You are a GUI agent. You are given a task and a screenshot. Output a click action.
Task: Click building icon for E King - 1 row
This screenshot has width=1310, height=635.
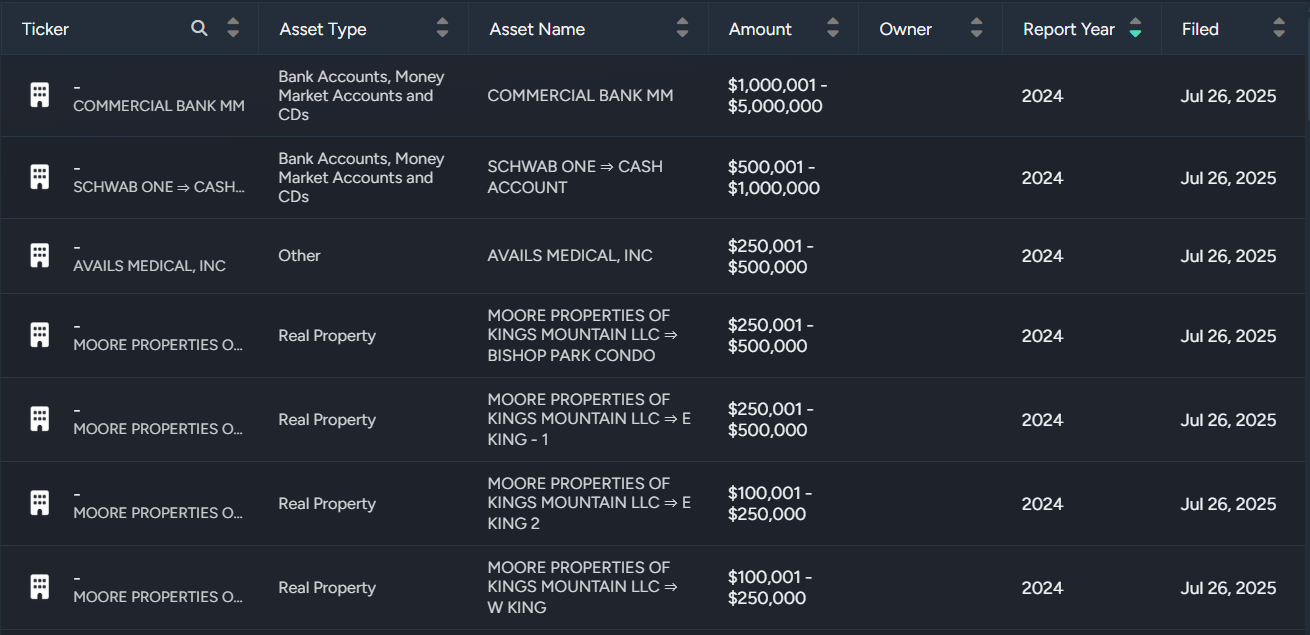coord(39,419)
